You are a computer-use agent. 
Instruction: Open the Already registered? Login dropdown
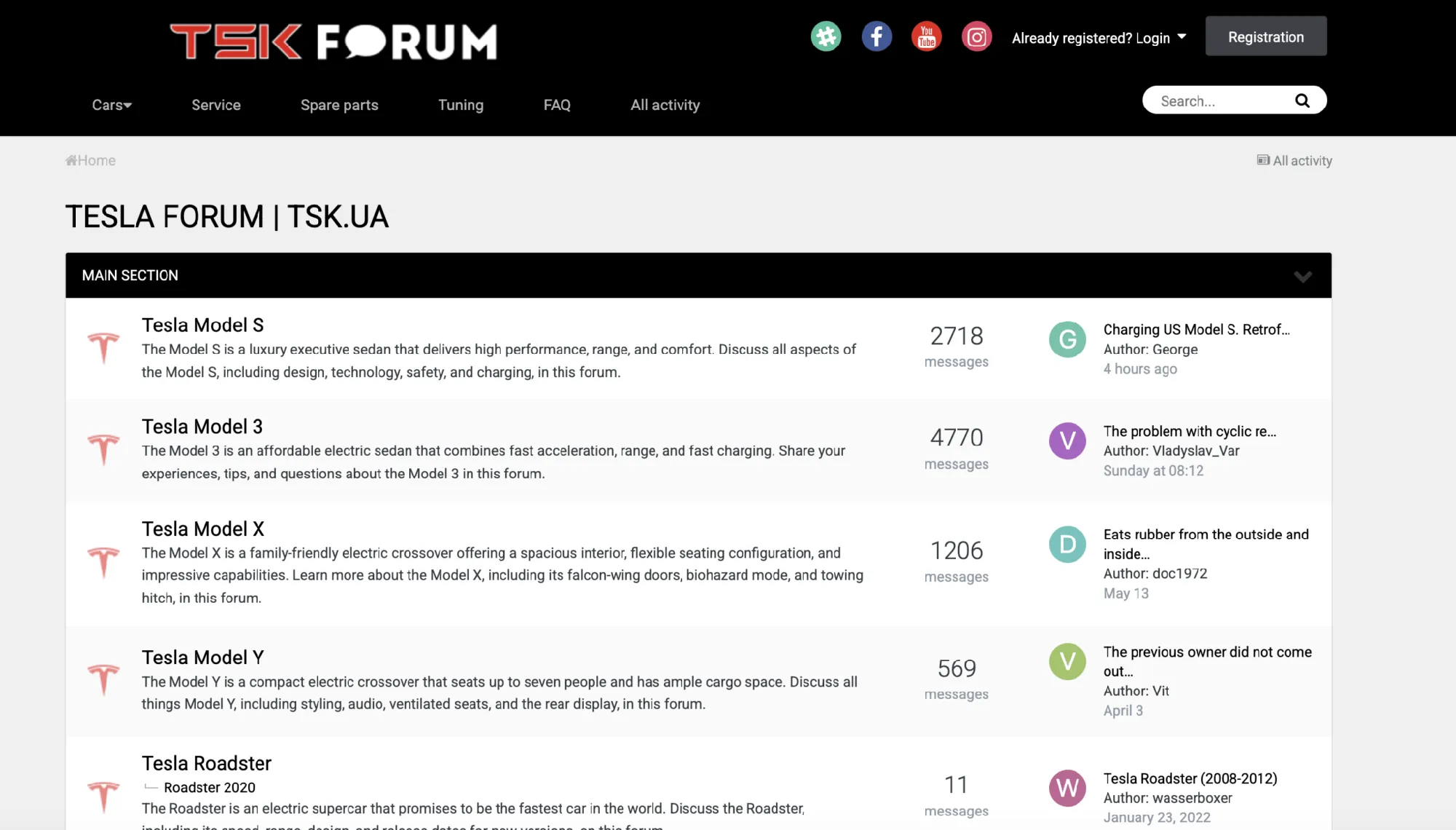(x=1099, y=38)
